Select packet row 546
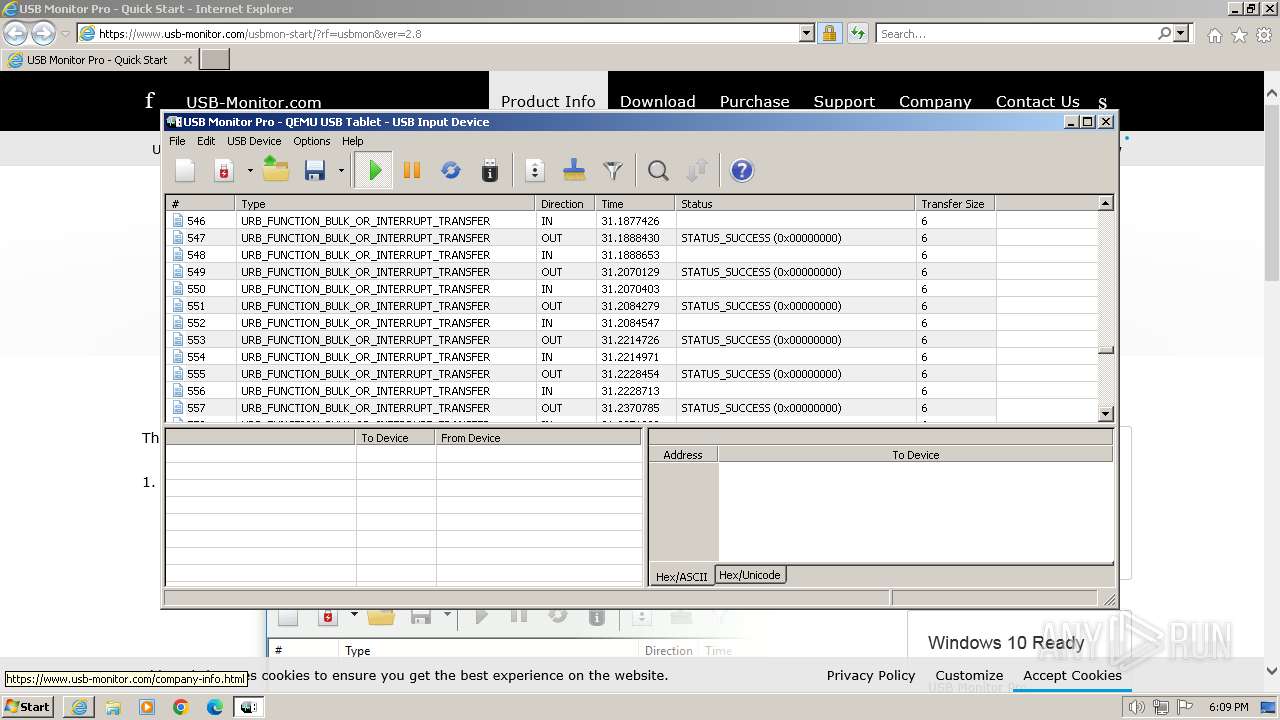The image size is (1280, 720). click(x=632, y=221)
